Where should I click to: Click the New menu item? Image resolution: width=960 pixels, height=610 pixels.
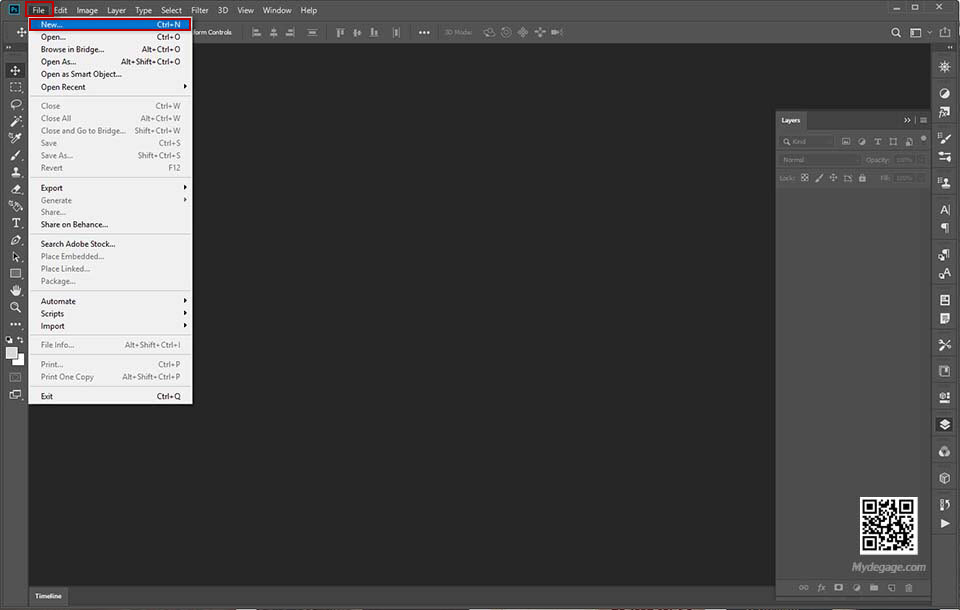[x=110, y=24]
